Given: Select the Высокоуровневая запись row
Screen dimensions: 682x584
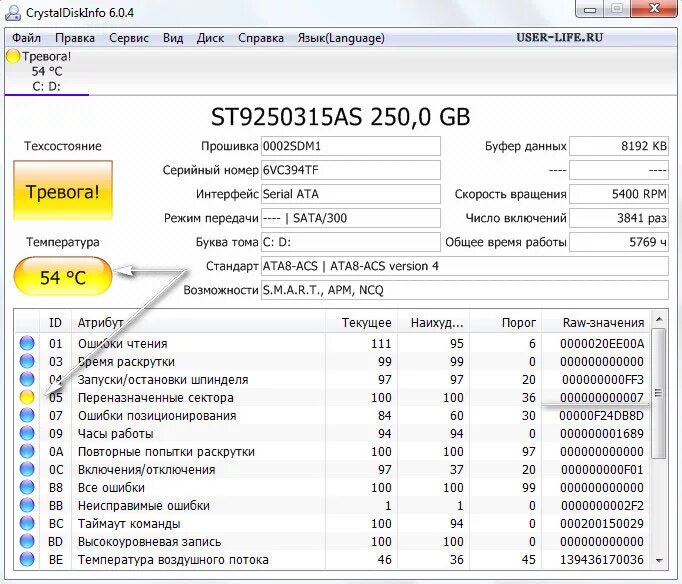Looking at the screenshot, I should [333, 541].
